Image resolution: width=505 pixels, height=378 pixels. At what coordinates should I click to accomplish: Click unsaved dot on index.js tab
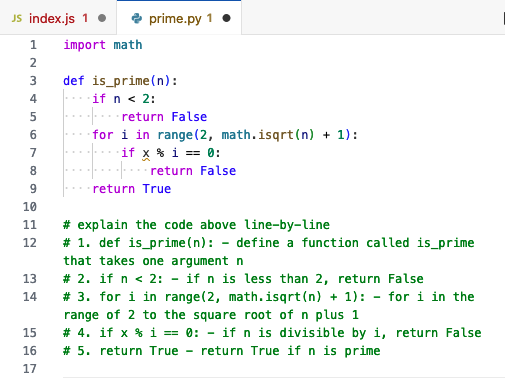(x=102, y=18)
